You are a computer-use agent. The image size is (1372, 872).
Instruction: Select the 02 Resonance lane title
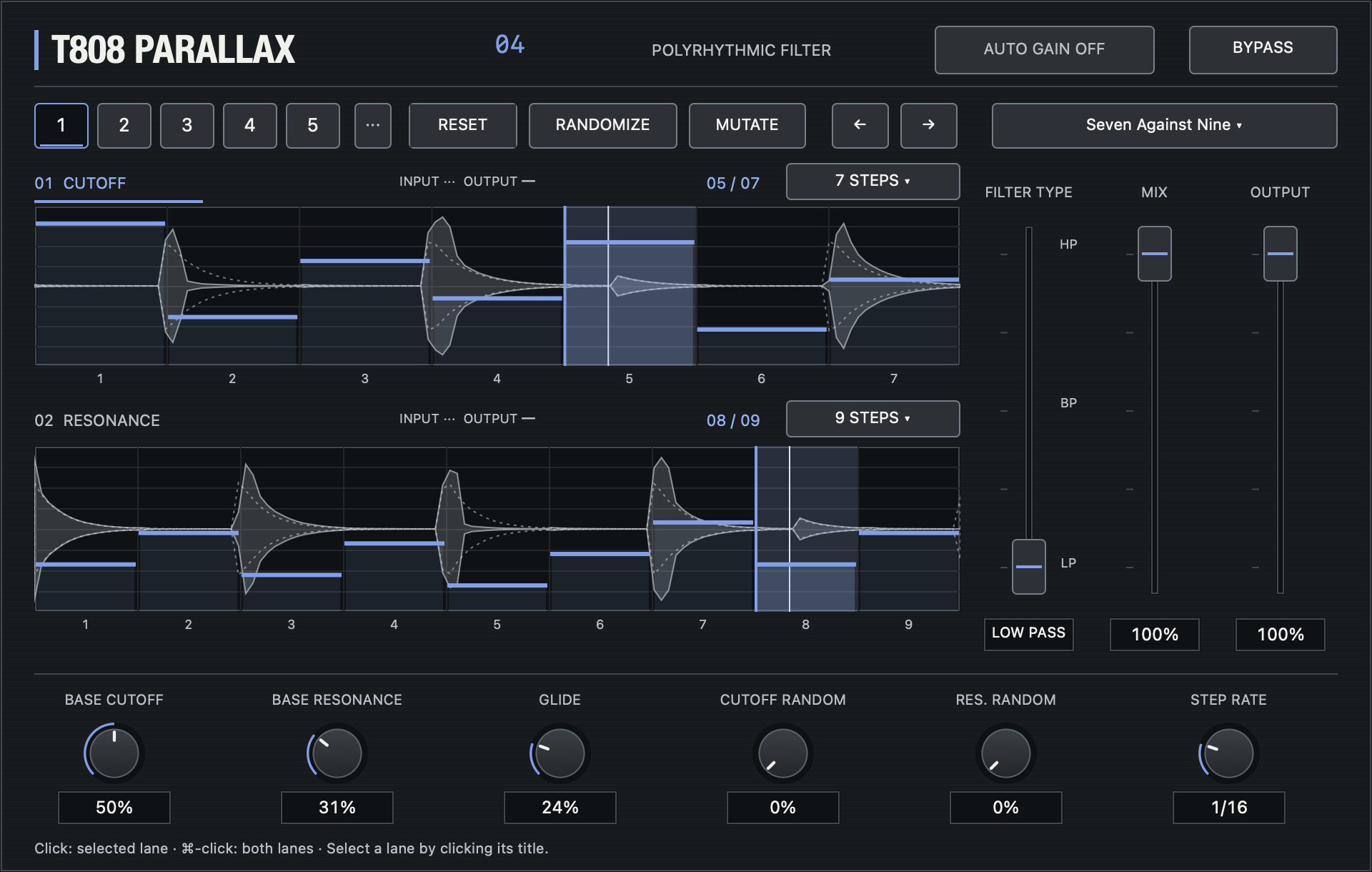(x=97, y=420)
